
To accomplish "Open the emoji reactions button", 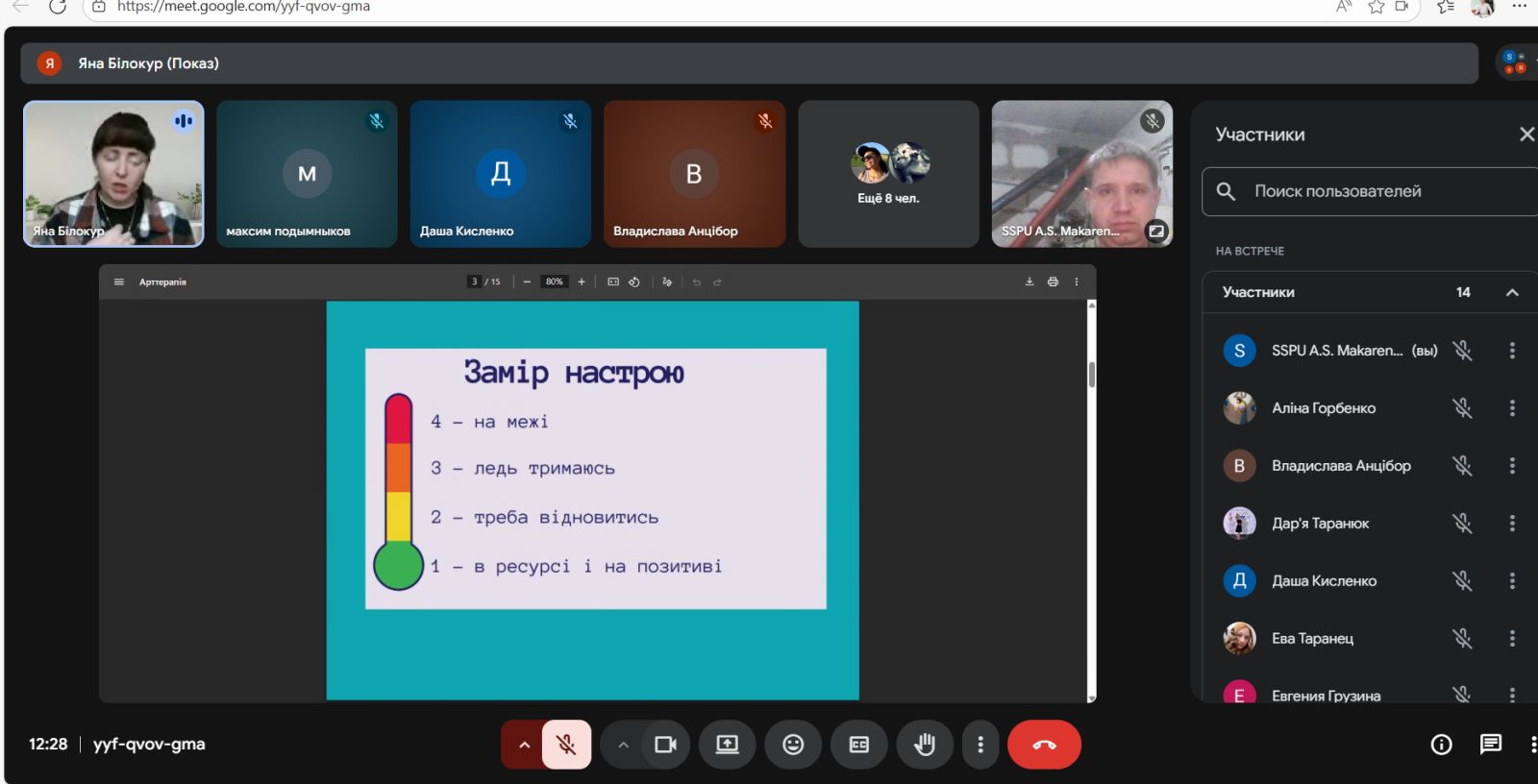I will pyautogui.click(x=793, y=745).
